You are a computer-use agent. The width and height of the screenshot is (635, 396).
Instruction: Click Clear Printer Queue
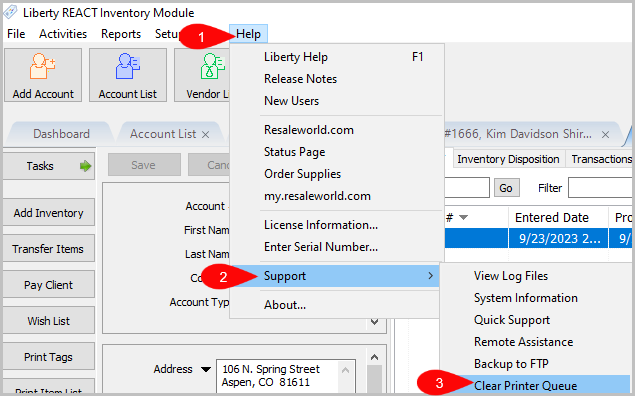[536, 385]
